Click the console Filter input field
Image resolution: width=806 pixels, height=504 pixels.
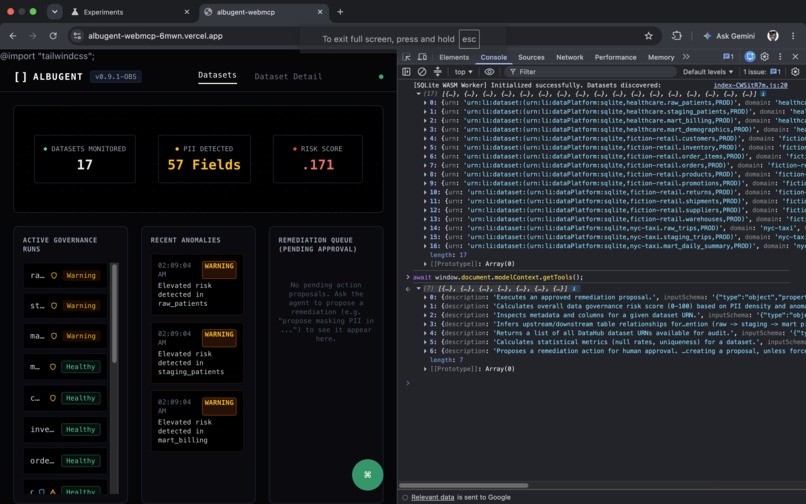590,71
